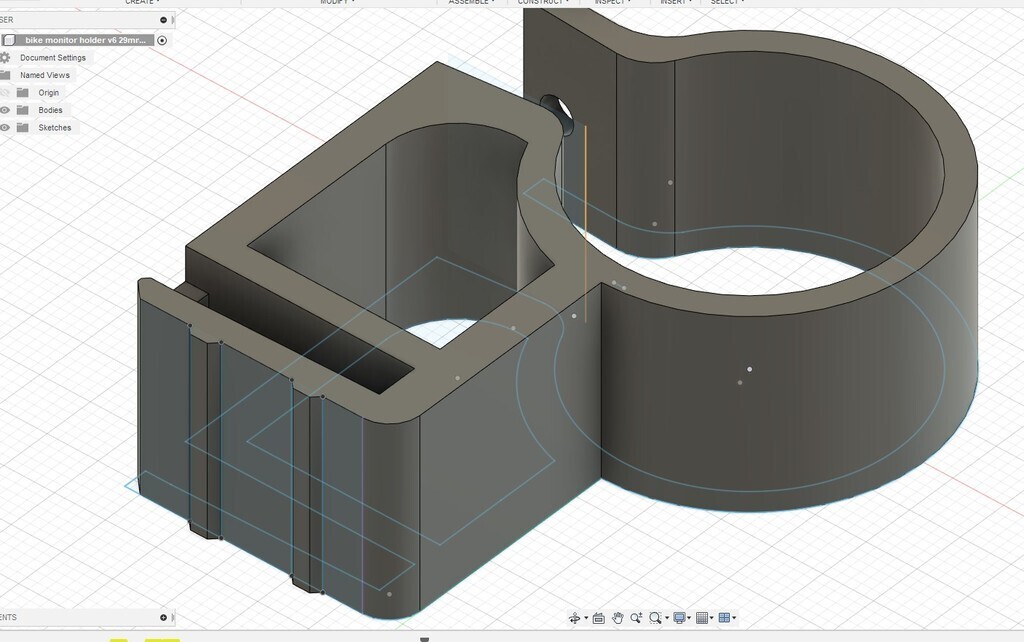The image size is (1024, 642).
Task: Open the MODIFY menu
Action: coord(338,2)
